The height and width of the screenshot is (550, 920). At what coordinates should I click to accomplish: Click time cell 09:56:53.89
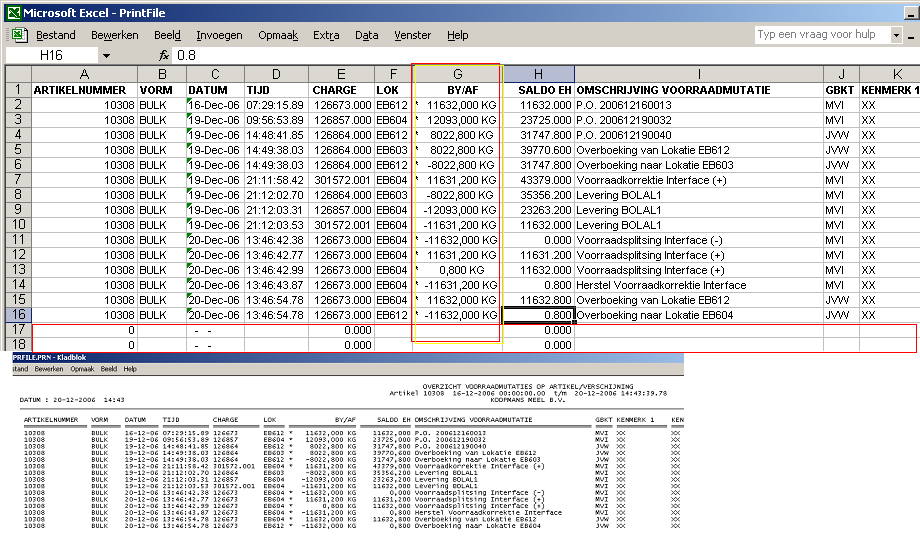tap(276, 120)
